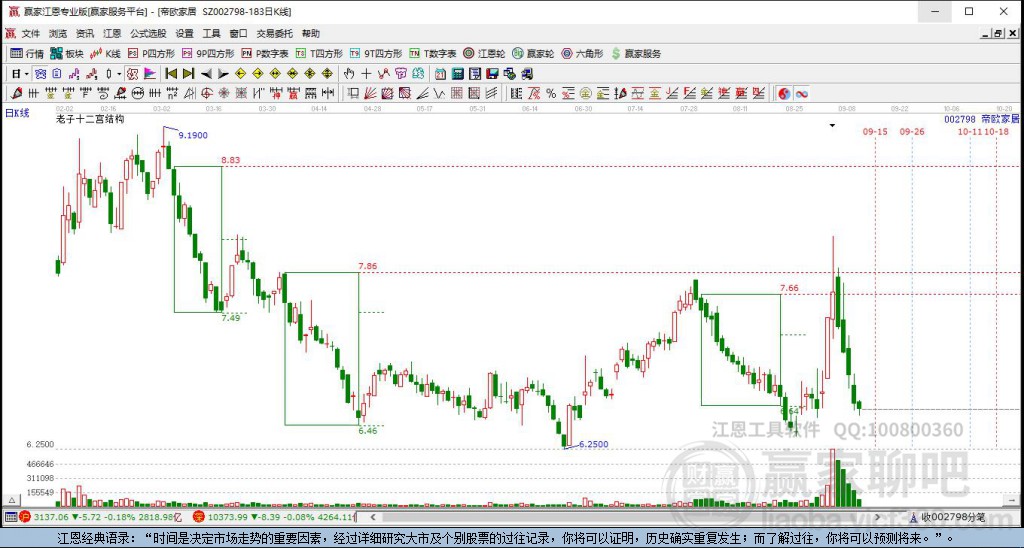Select the Gann fan lines tool

tap(370, 93)
